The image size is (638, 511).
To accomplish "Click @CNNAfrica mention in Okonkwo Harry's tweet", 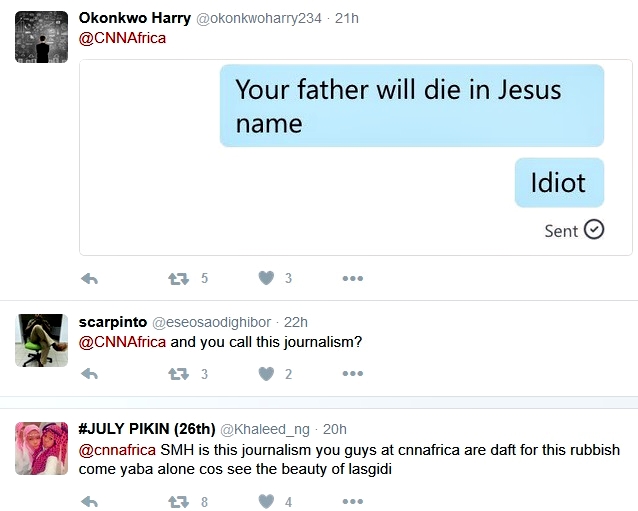I will (122, 38).
